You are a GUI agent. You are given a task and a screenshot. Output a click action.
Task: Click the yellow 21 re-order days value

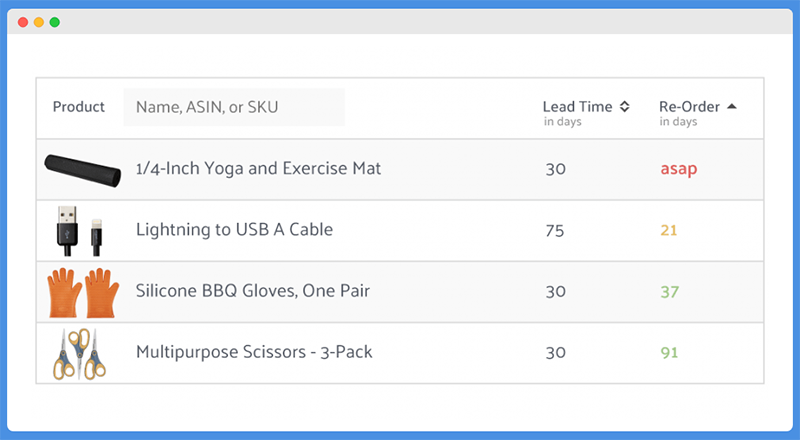[669, 230]
